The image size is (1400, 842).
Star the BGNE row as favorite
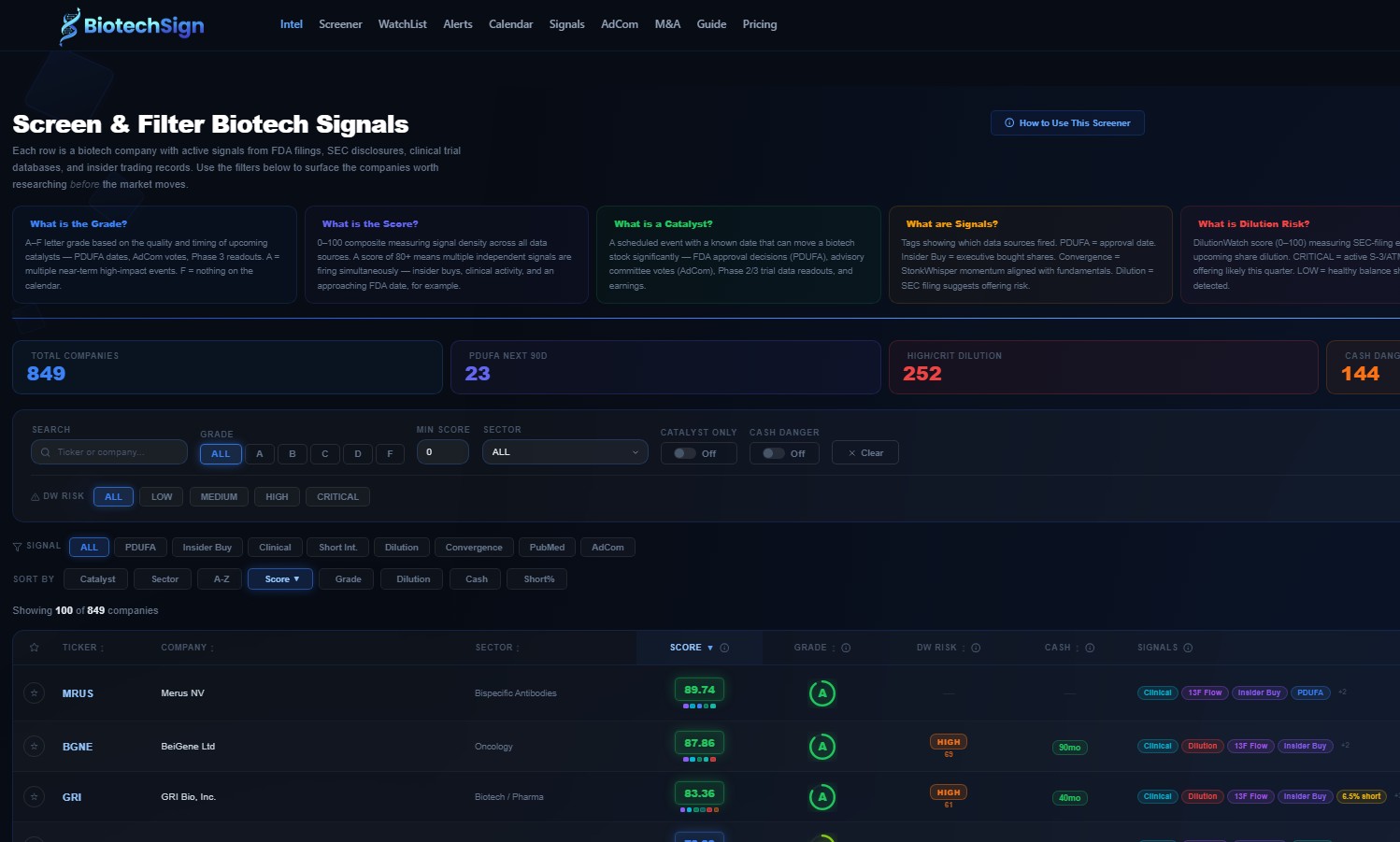(35, 747)
